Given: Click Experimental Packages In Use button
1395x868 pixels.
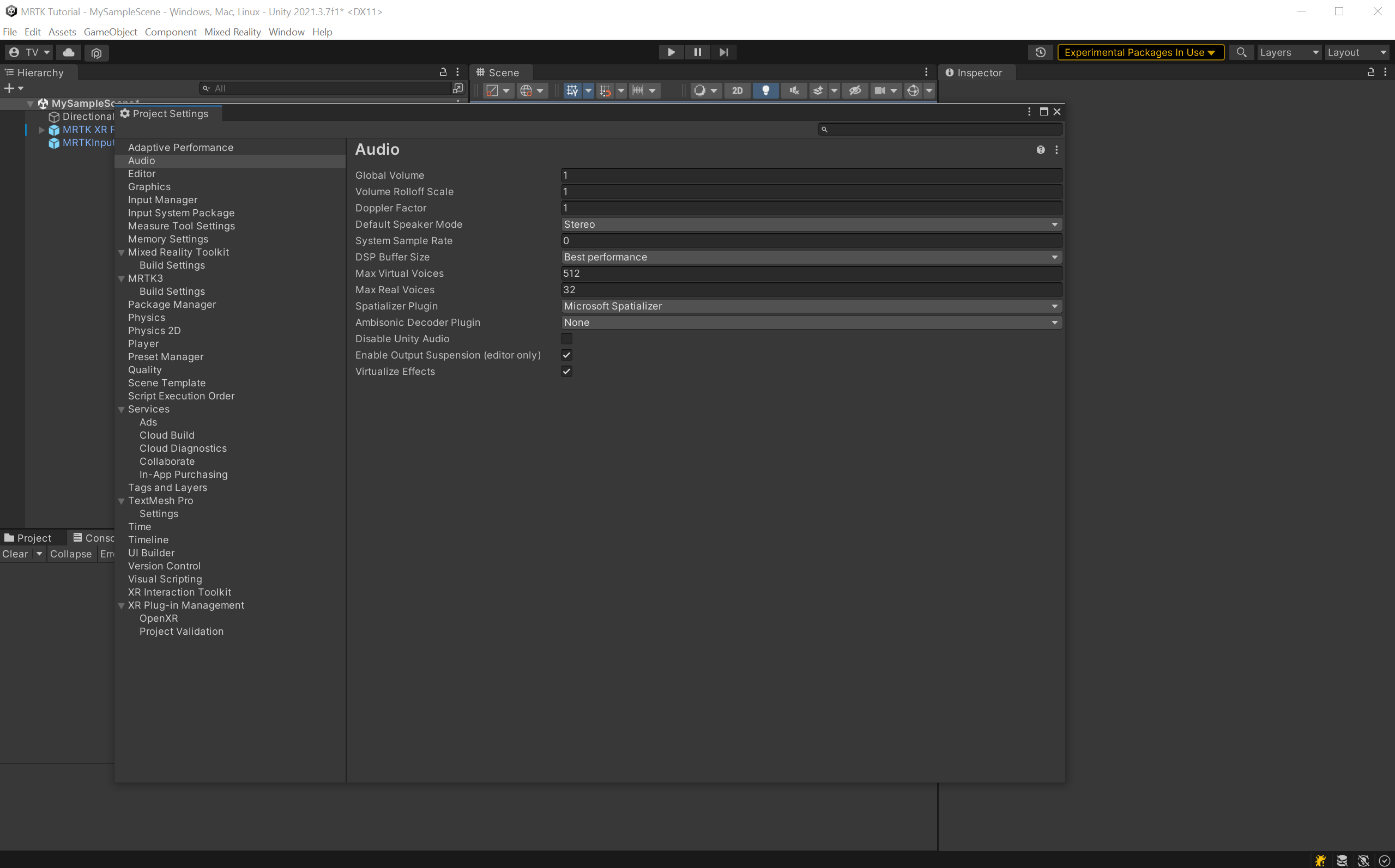Looking at the screenshot, I should pyautogui.click(x=1140, y=52).
